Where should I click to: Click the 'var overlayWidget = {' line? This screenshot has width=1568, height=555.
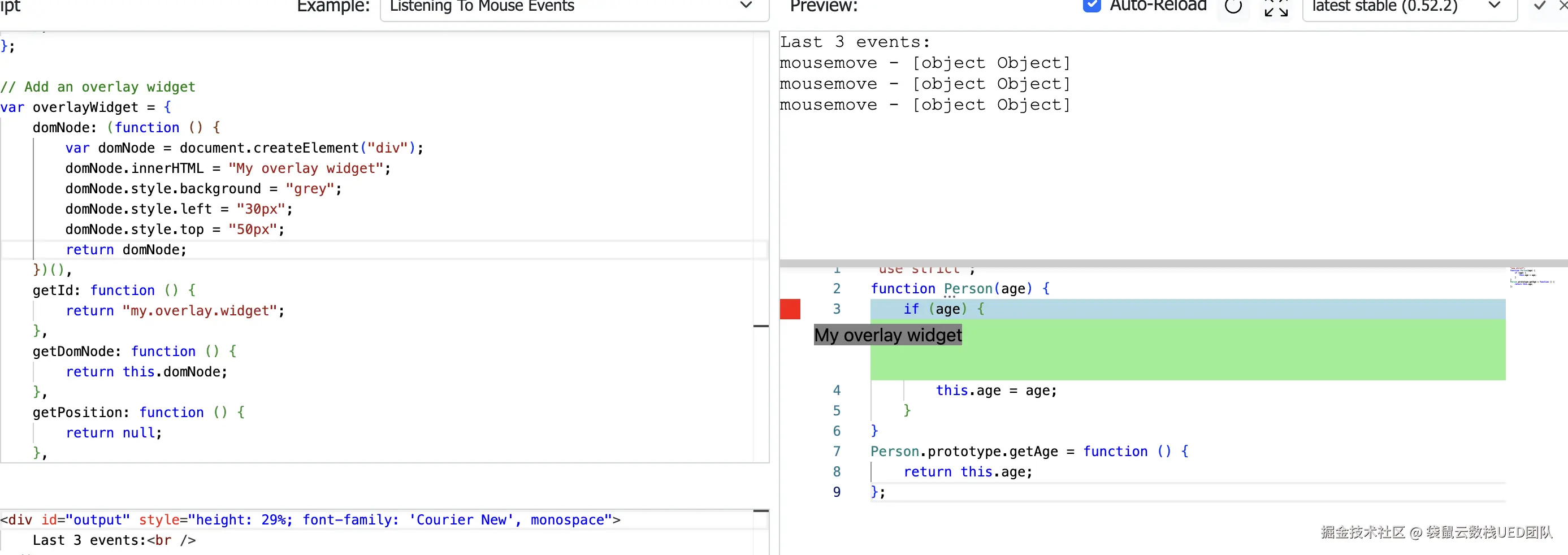point(86,107)
